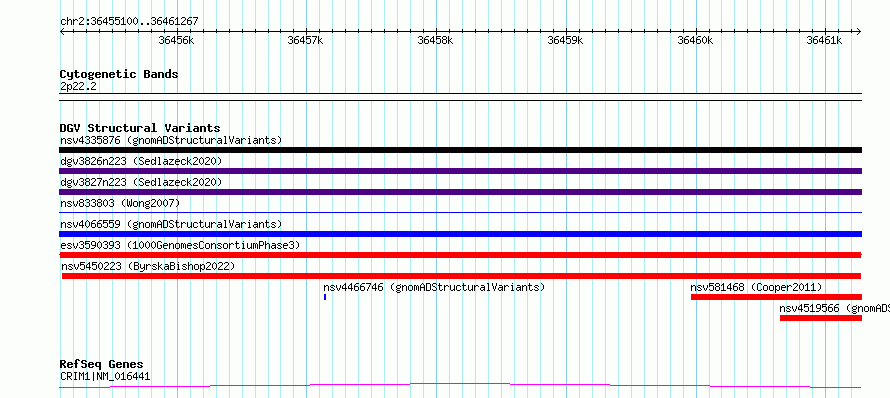Click the chr2:36455100..36461267 coordinates text
Screen dimensions: 890x398
[x=129, y=22]
